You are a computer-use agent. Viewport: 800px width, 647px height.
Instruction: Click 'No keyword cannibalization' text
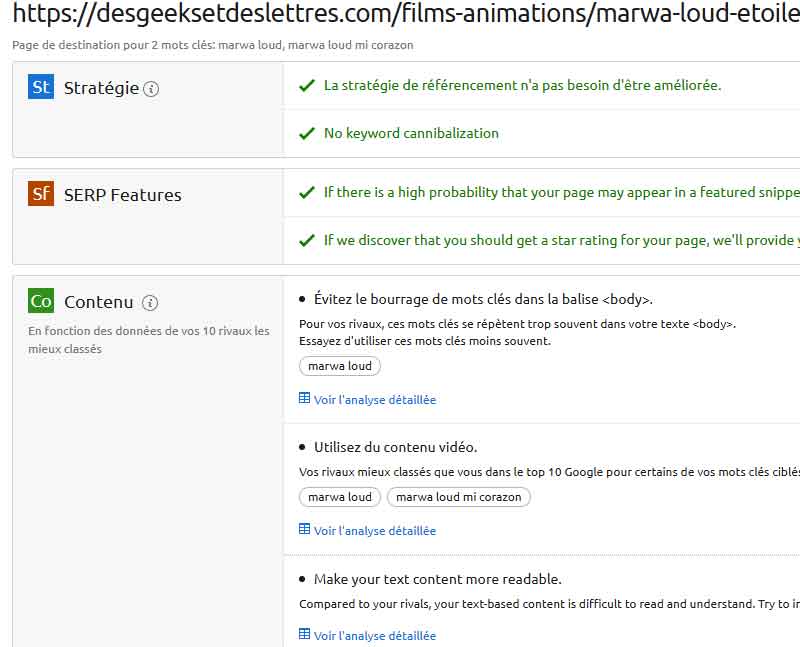[411, 133]
